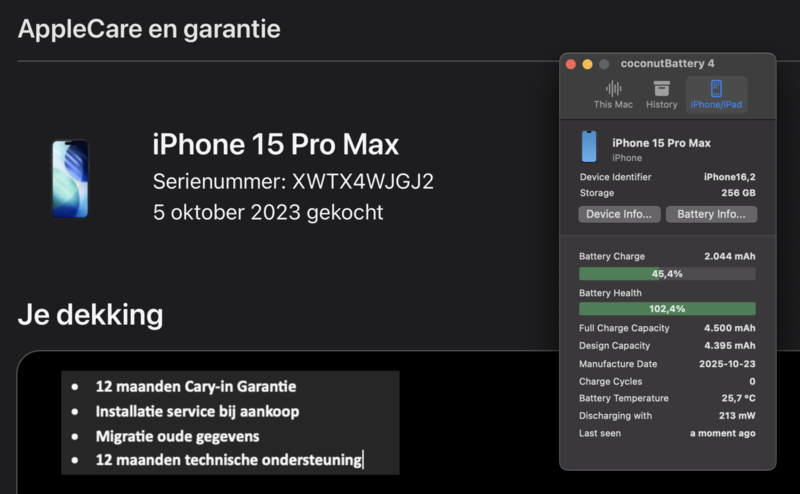
Task: Click the History tab label
Action: coord(661,105)
